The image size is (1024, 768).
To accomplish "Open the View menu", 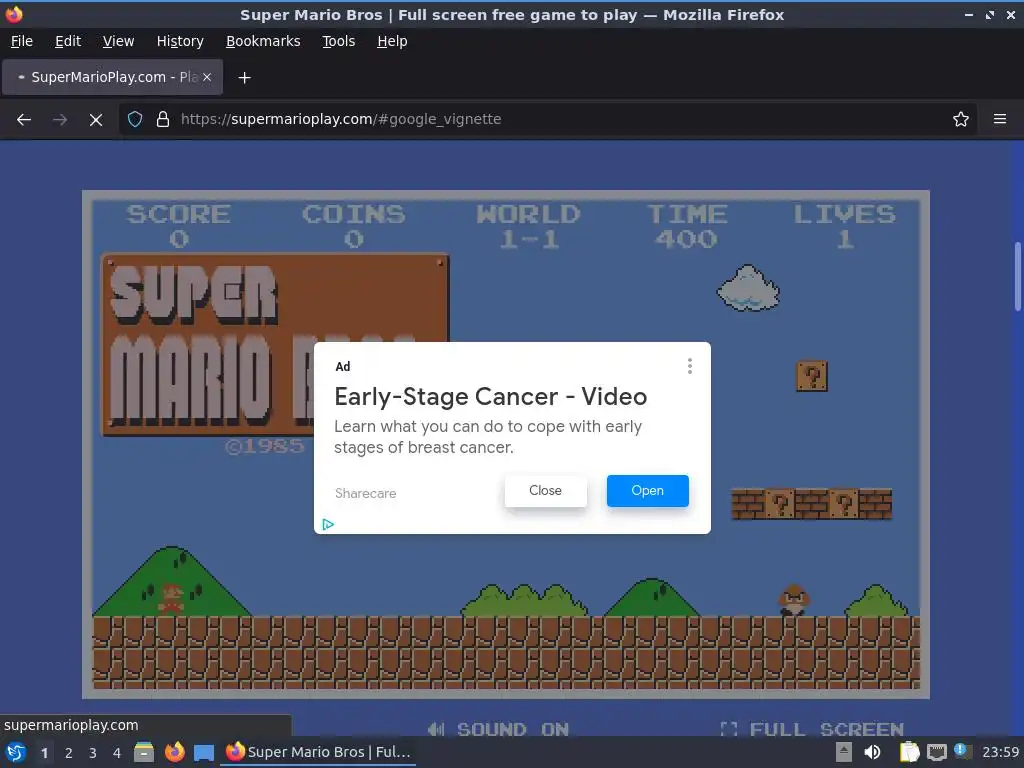I will click(x=118, y=41).
